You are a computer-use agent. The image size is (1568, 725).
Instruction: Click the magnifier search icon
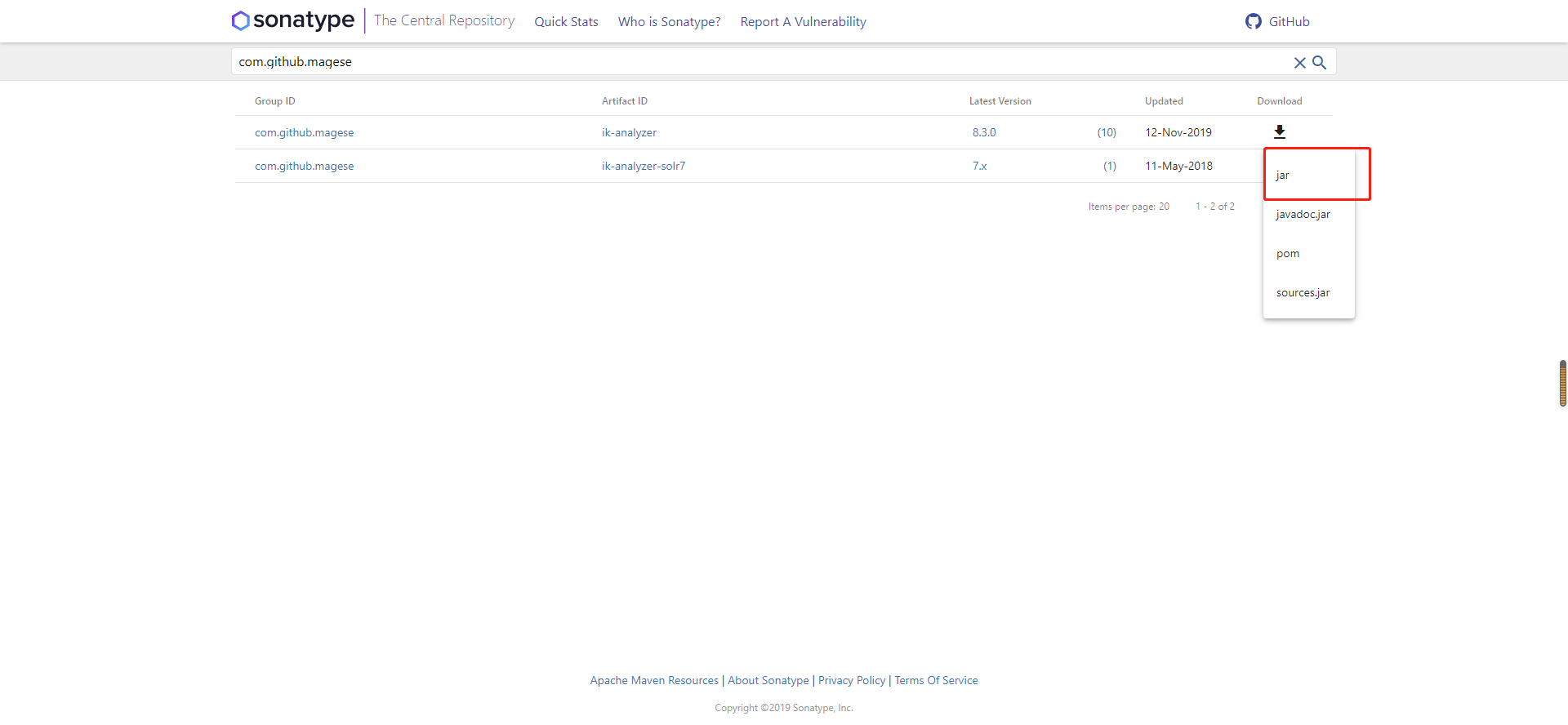pos(1319,62)
